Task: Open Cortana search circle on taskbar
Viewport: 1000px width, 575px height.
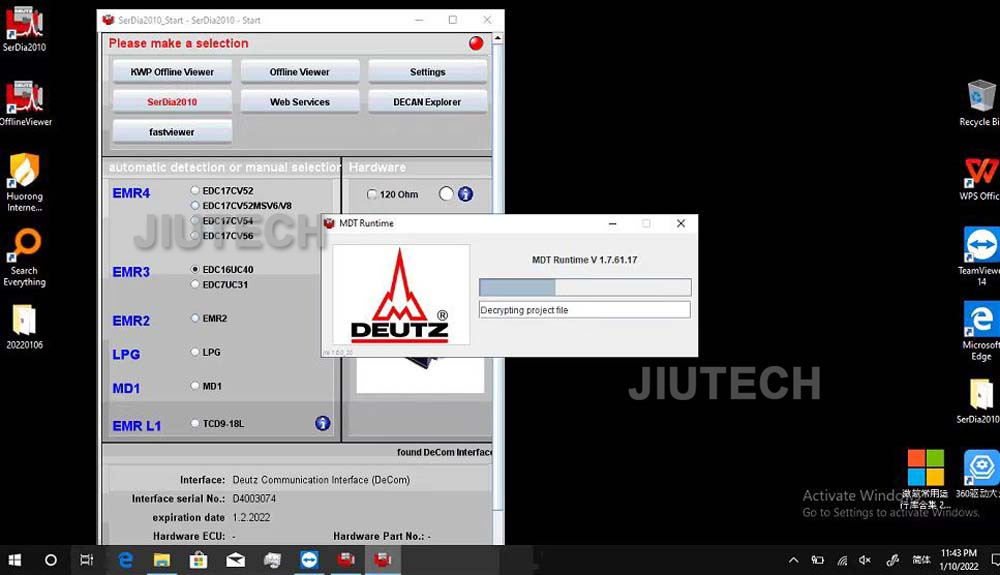Action: (50, 560)
